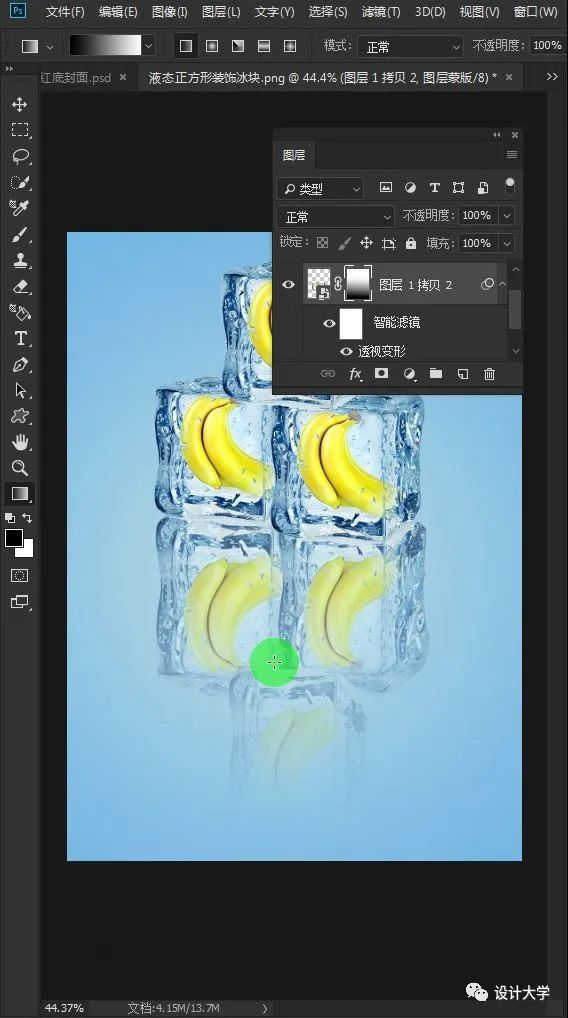This screenshot has width=568, height=1018.
Task: Filter layers by text type
Action: coord(434,188)
